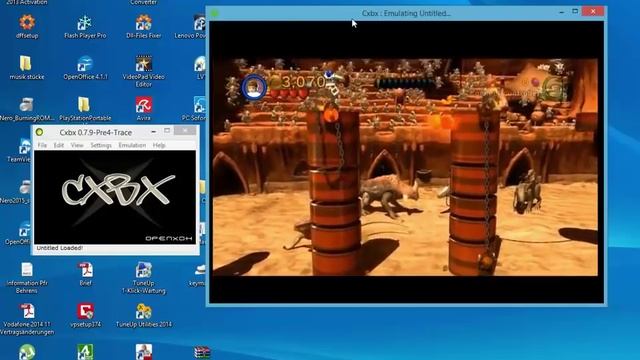
Task: Click the Cxbx window title icon
Action: (40, 132)
